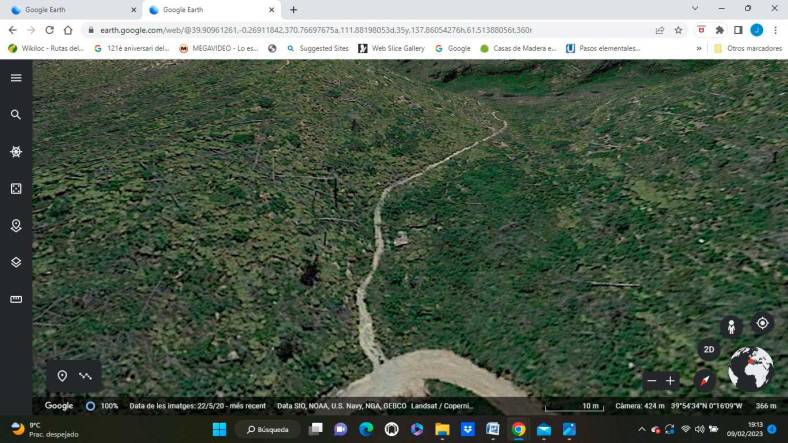The height and width of the screenshot is (443, 788).
Task: Click the mini globe overview thumbnail
Action: click(x=750, y=369)
